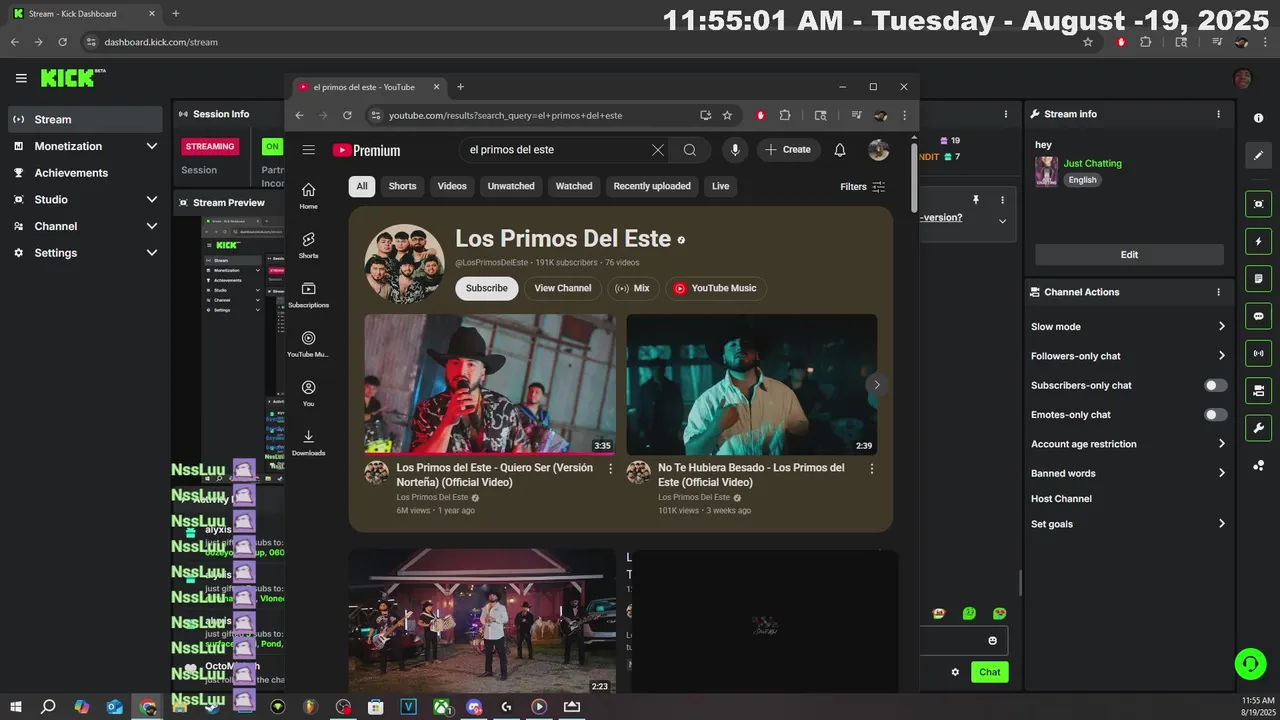This screenshot has height=720, width=1280.
Task: Reload the YouTube page
Action: click(x=347, y=115)
